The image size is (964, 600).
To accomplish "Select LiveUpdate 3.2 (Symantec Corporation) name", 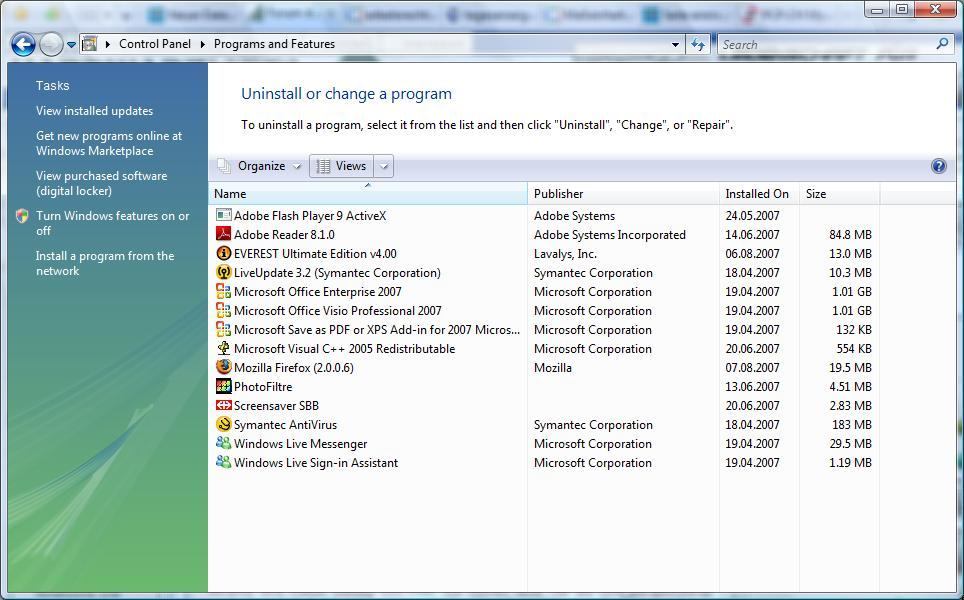I will click(337, 273).
